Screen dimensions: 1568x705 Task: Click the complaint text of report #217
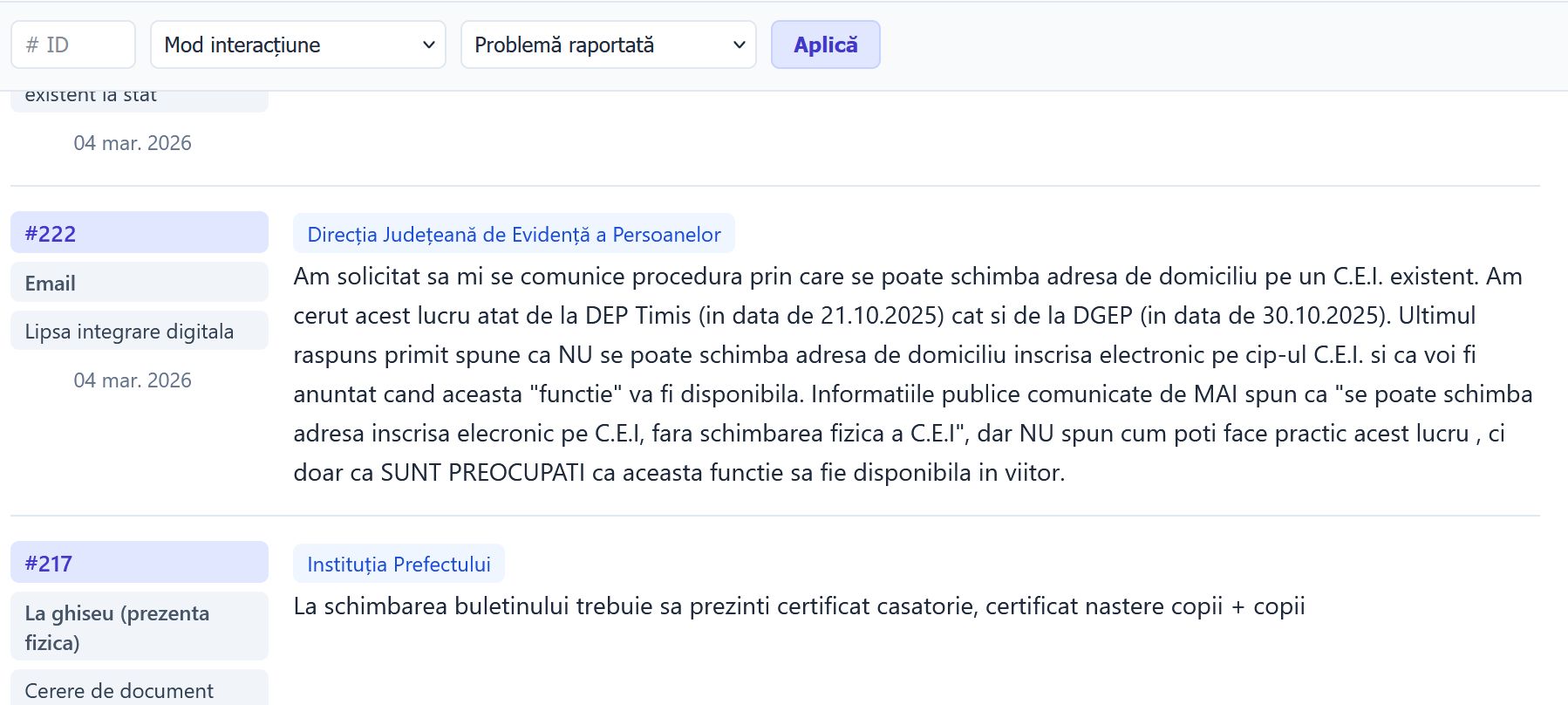click(x=799, y=606)
